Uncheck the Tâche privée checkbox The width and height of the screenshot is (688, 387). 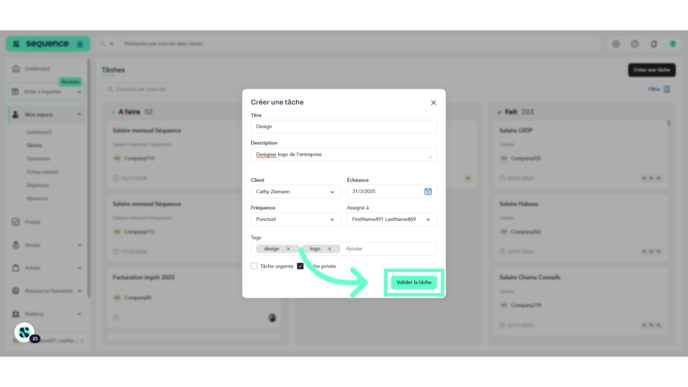[300, 266]
